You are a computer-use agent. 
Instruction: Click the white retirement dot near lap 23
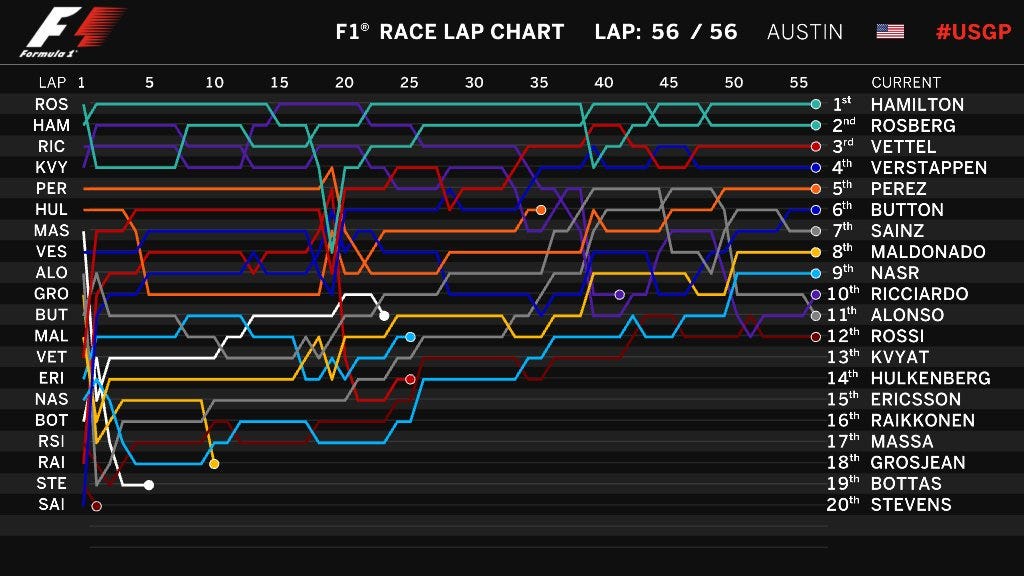point(385,315)
